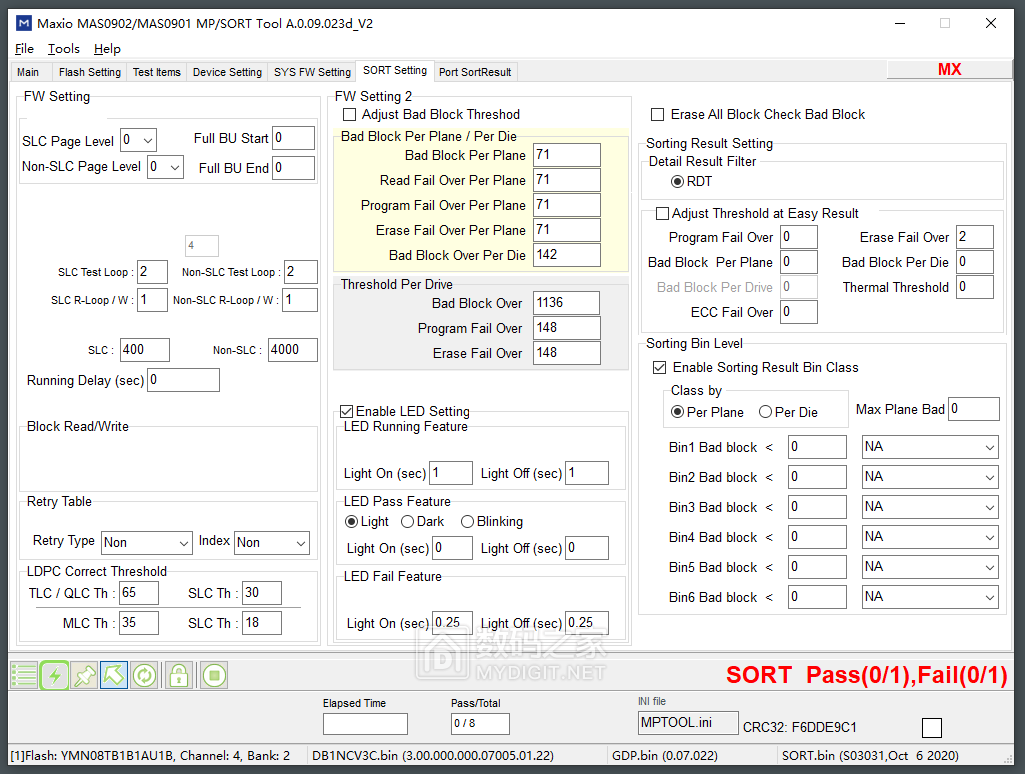Screen dimensions: 1025x774
Task: Click the ECC Fail Over field
Action: [x=799, y=312]
